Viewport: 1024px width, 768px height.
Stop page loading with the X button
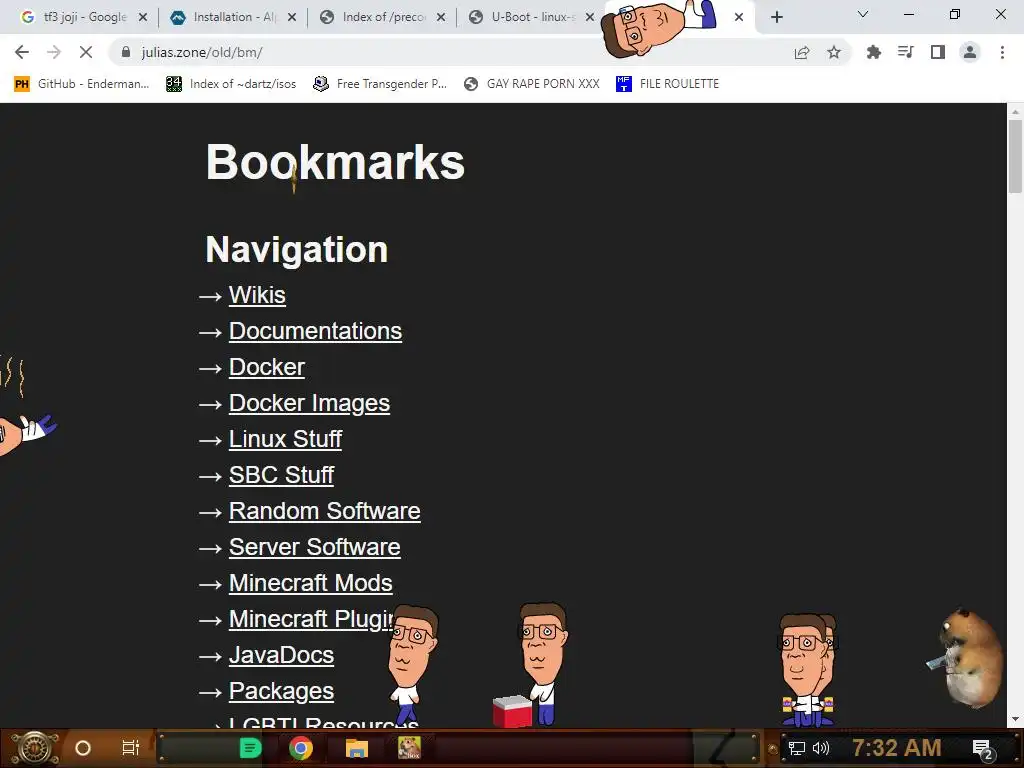pyautogui.click(x=86, y=52)
